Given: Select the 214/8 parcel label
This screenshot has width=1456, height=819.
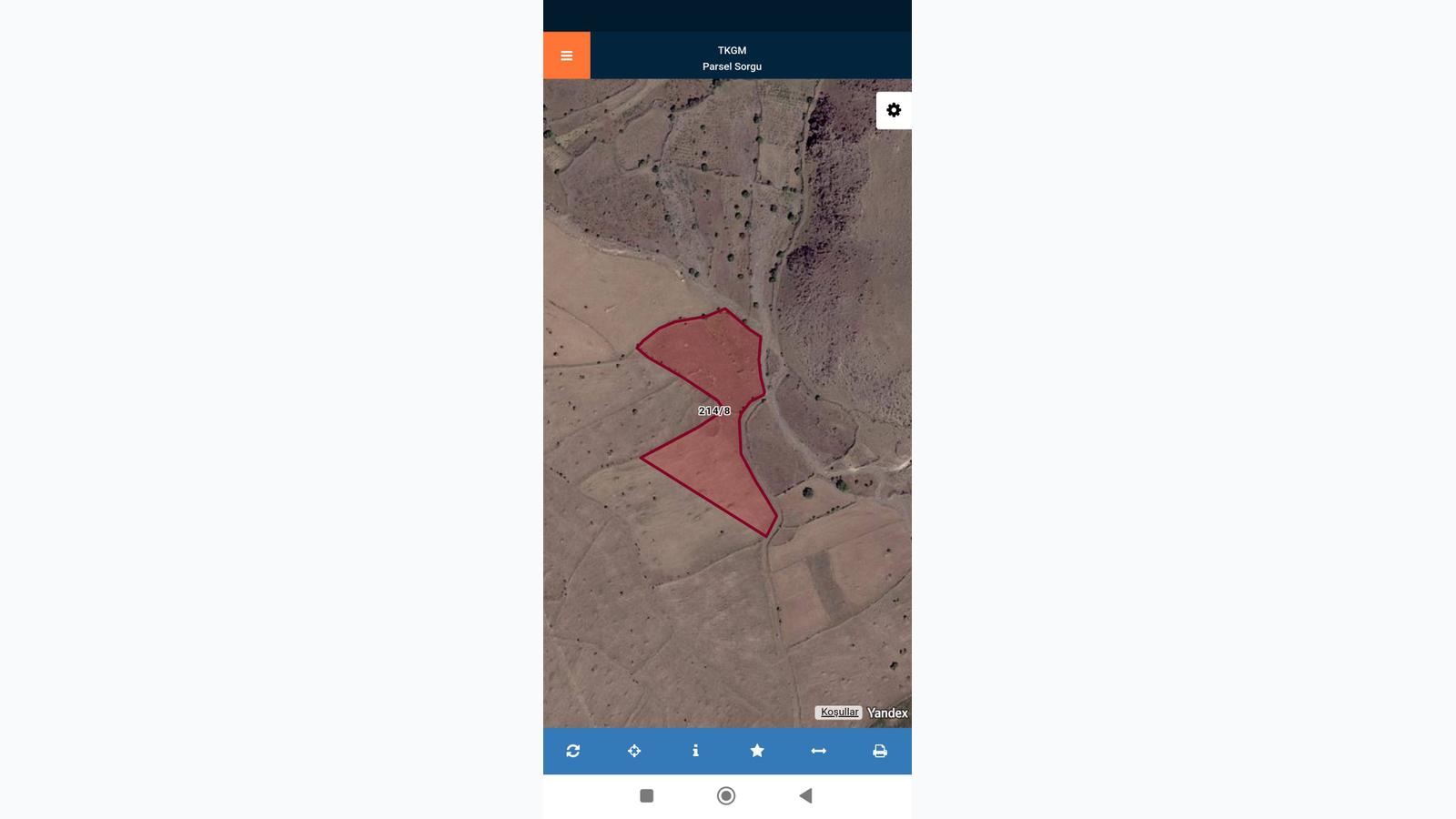Looking at the screenshot, I should [x=714, y=411].
